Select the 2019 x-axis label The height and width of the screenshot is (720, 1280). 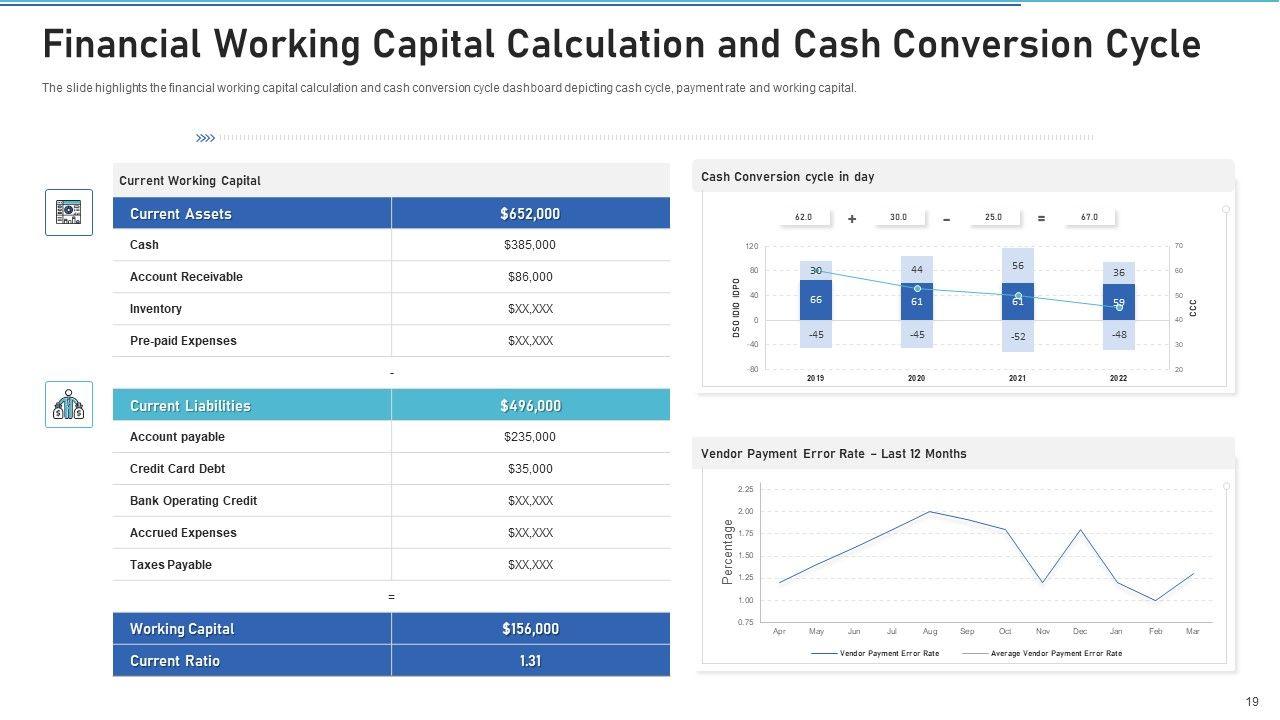pos(816,379)
